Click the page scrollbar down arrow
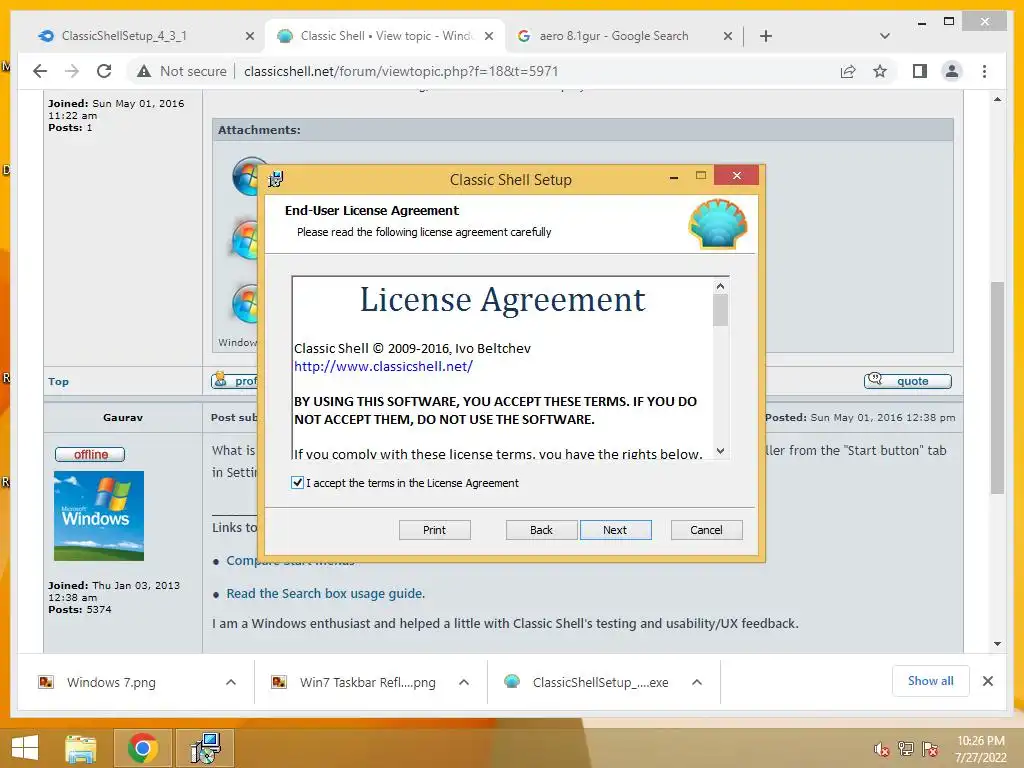 [x=997, y=644]
